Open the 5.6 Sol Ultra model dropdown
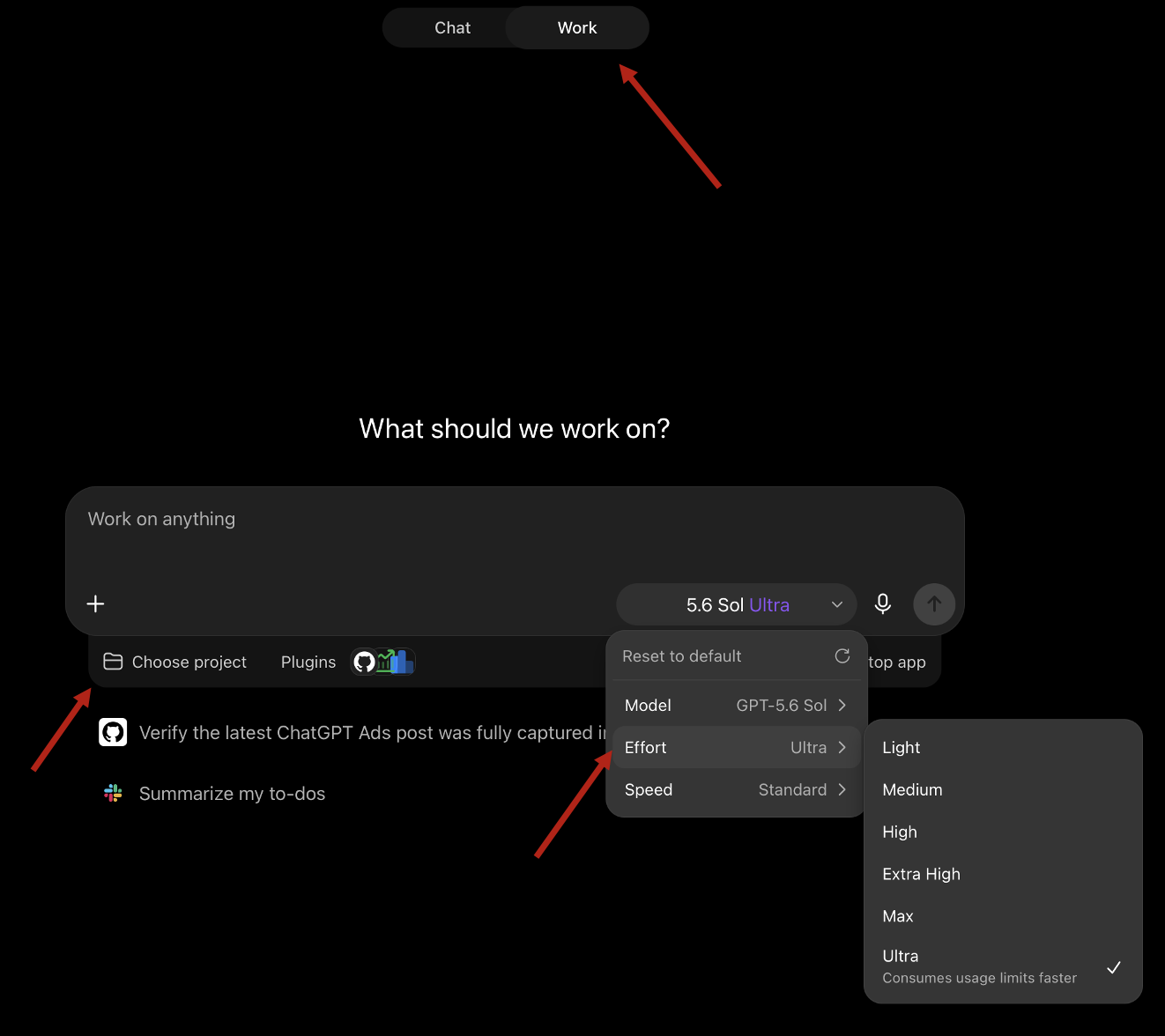Viewport: 1165px width, 1036px height. pos(737,605)
